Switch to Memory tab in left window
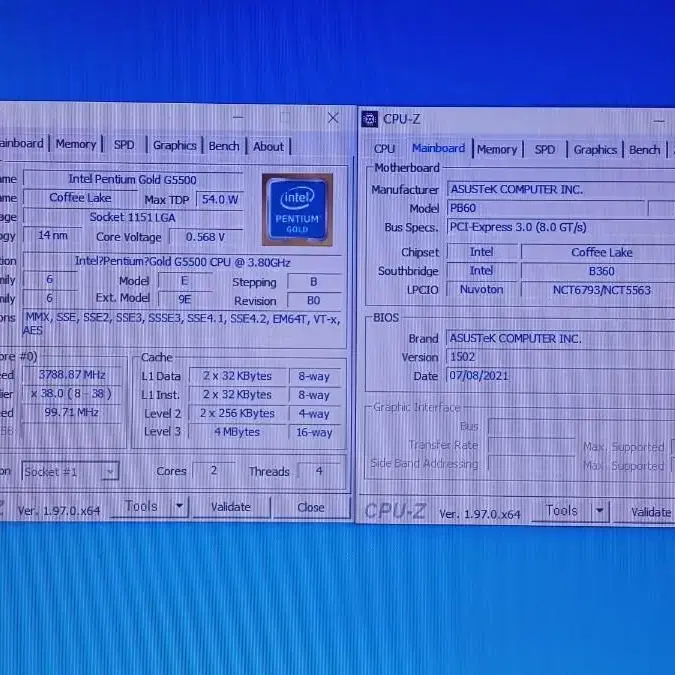 [x=76, y=144]
